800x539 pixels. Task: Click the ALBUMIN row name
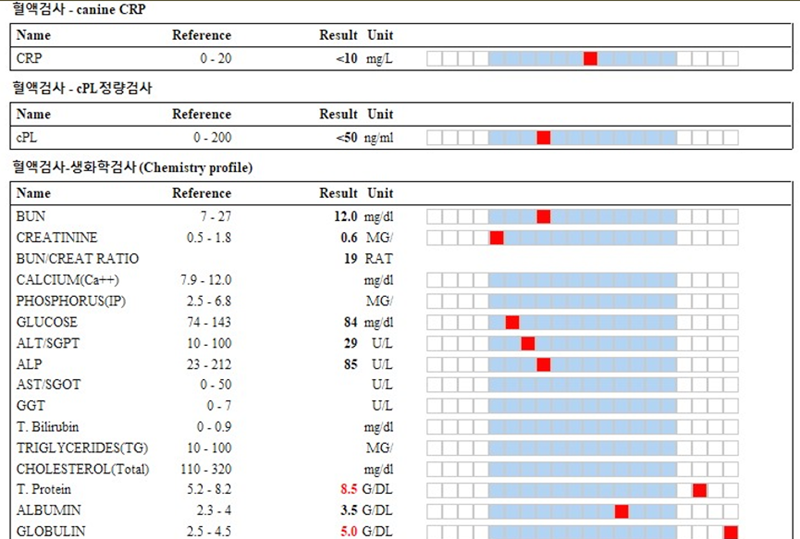tap(48, 510)
